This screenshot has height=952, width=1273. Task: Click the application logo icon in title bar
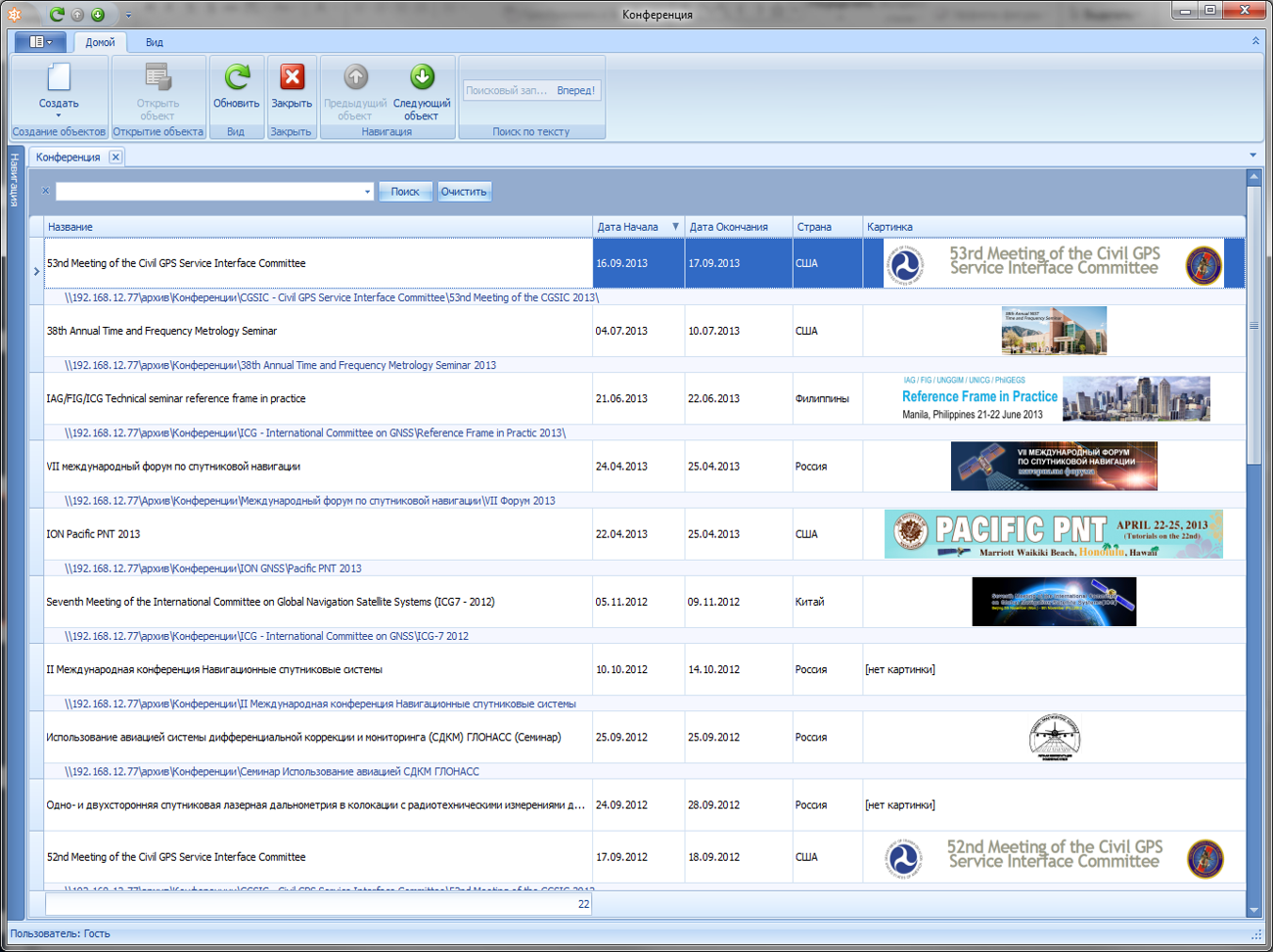click(x=15, y=14)
